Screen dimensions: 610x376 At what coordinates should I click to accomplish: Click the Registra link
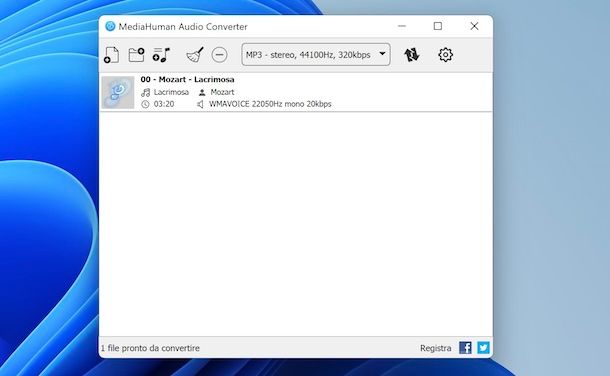[x=436, y=348]
